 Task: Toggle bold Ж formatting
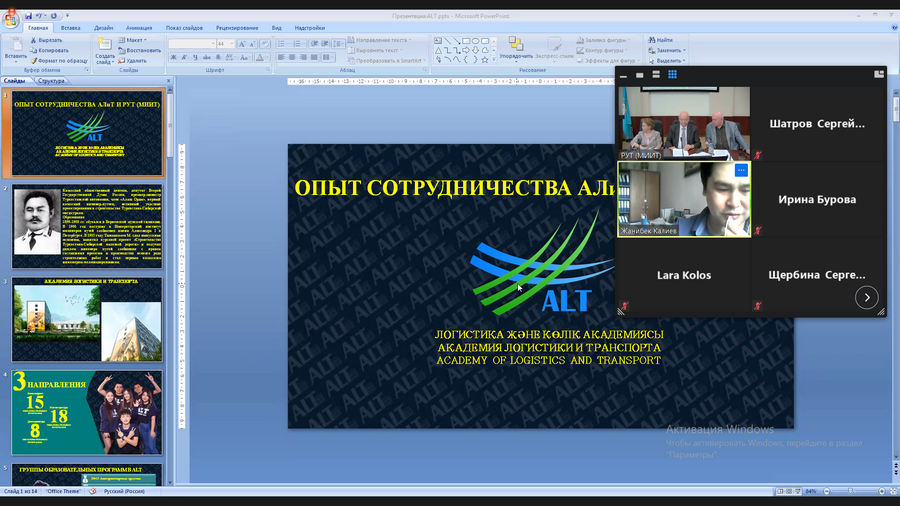coord(173,57)
